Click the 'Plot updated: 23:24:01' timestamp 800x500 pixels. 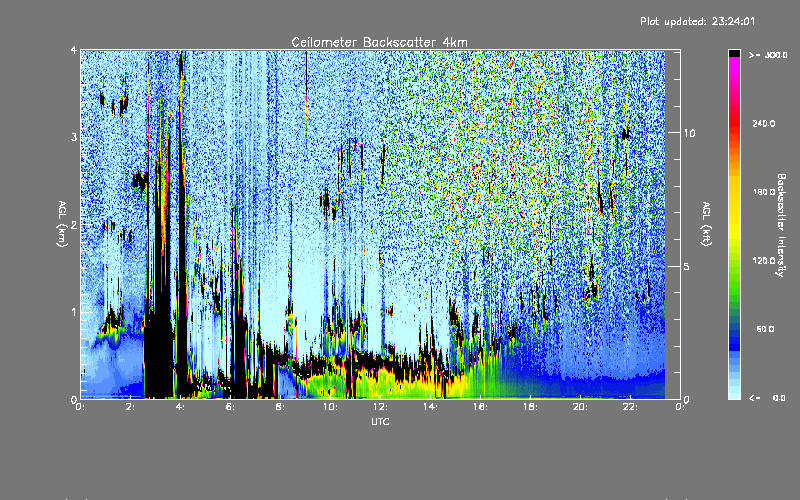[x=697, y=21]
